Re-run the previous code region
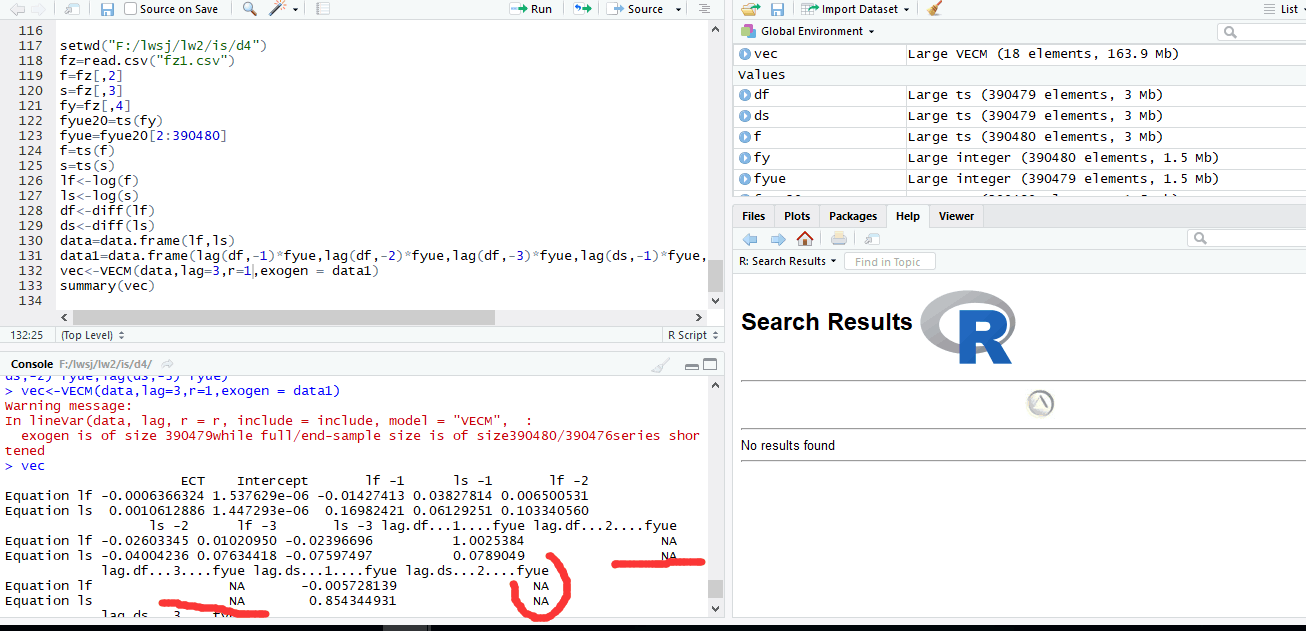This screenshot has height=631, width=1306. (x=582, y=9)
